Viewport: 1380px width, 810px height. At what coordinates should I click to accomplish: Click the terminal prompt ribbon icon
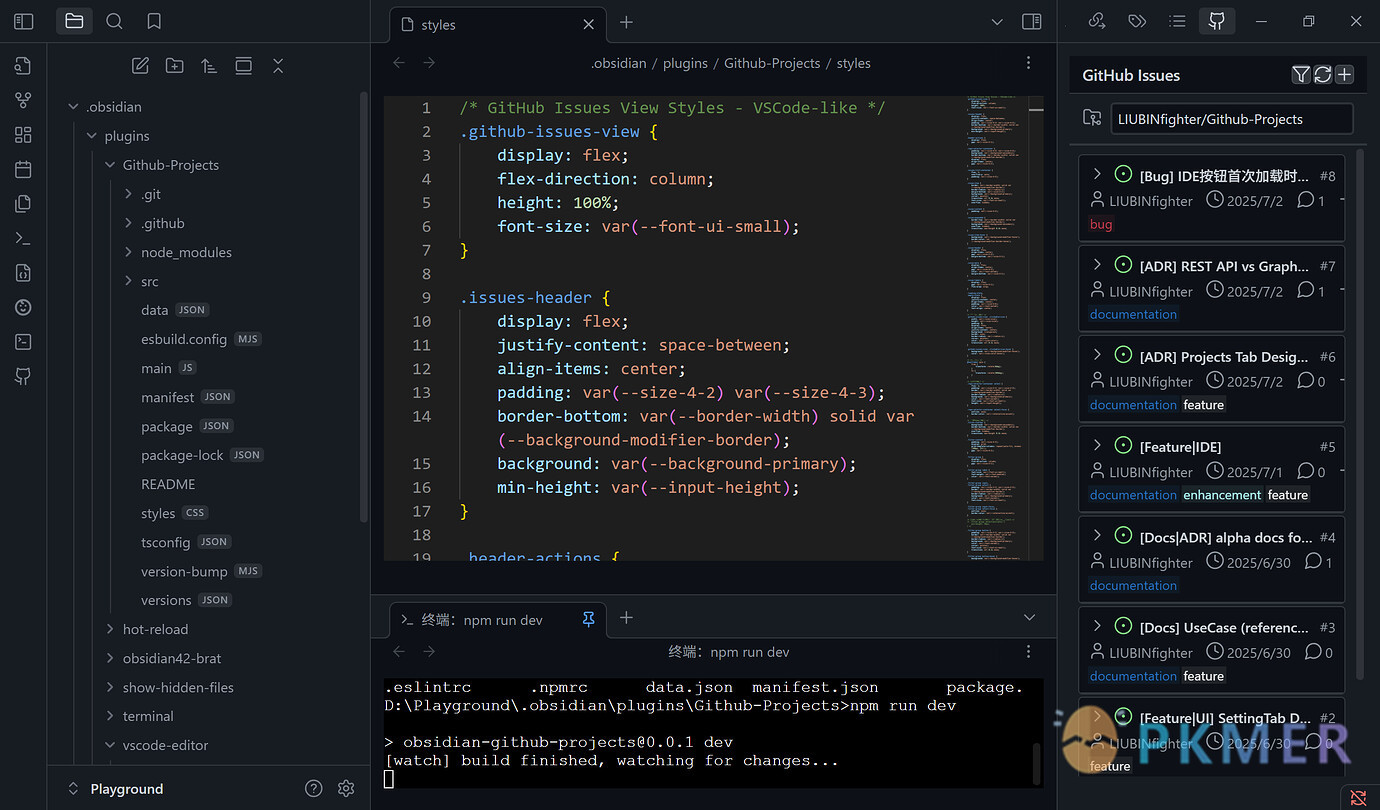click(x=23, y=238)
